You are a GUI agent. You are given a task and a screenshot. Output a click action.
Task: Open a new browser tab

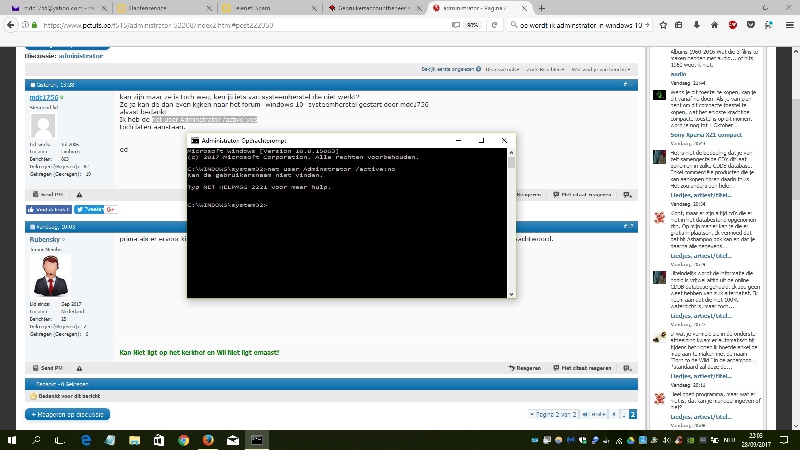541,8
